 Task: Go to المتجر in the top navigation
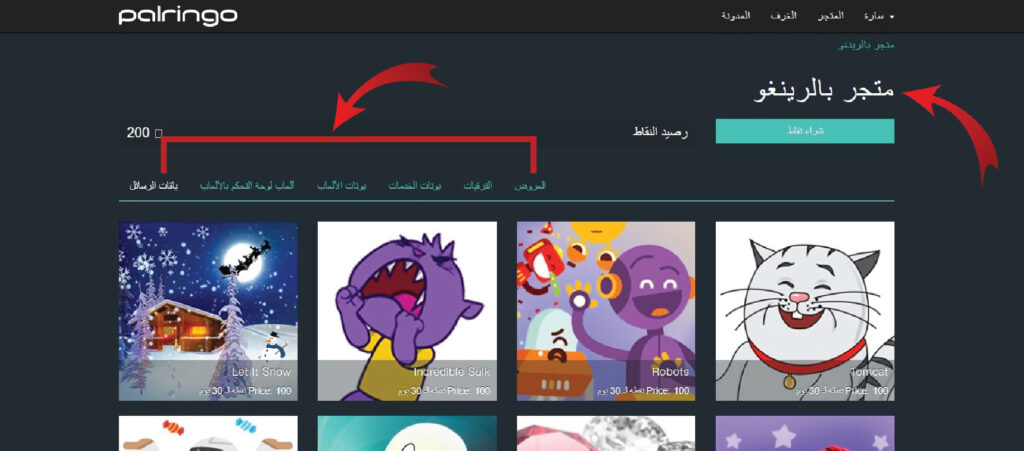point(830,16)
